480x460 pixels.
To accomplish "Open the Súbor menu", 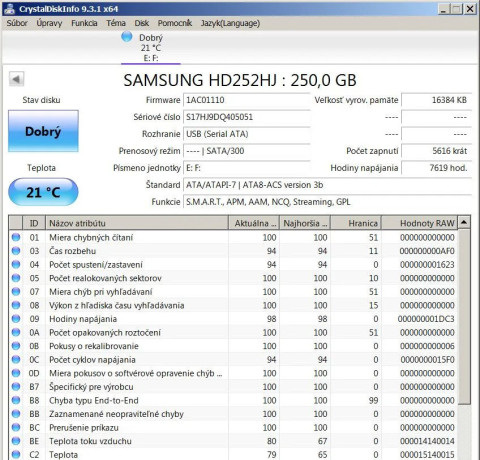I will 17,23.
